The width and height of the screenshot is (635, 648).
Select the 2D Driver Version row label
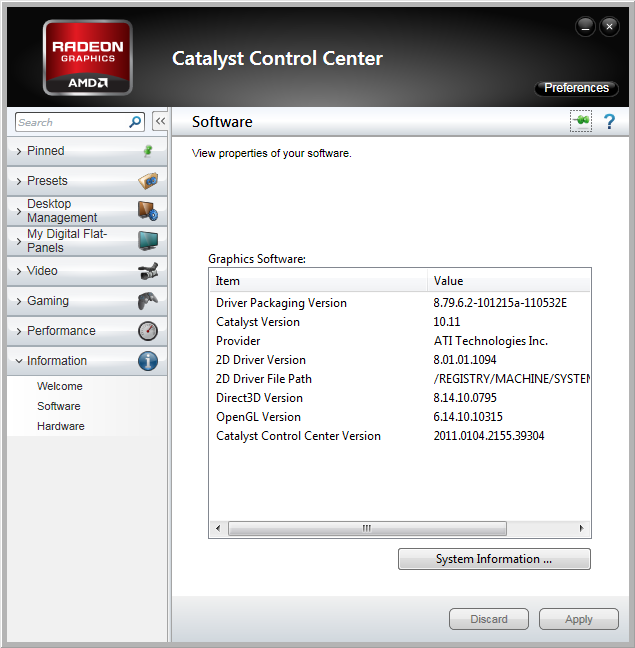[261, 360]
